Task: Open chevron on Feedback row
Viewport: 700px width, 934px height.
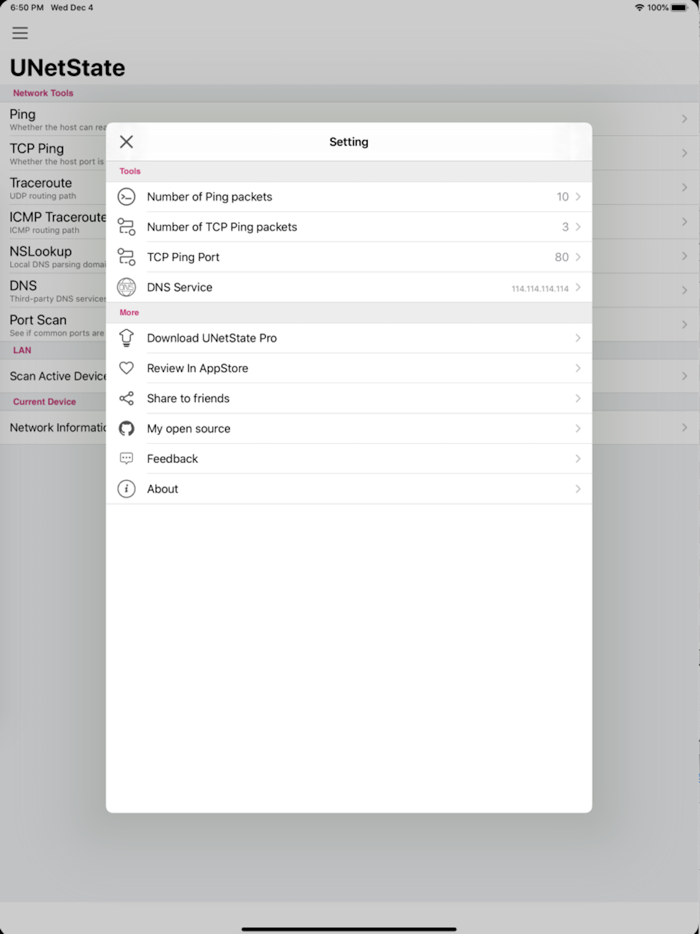Action: [x=578, y=459]
